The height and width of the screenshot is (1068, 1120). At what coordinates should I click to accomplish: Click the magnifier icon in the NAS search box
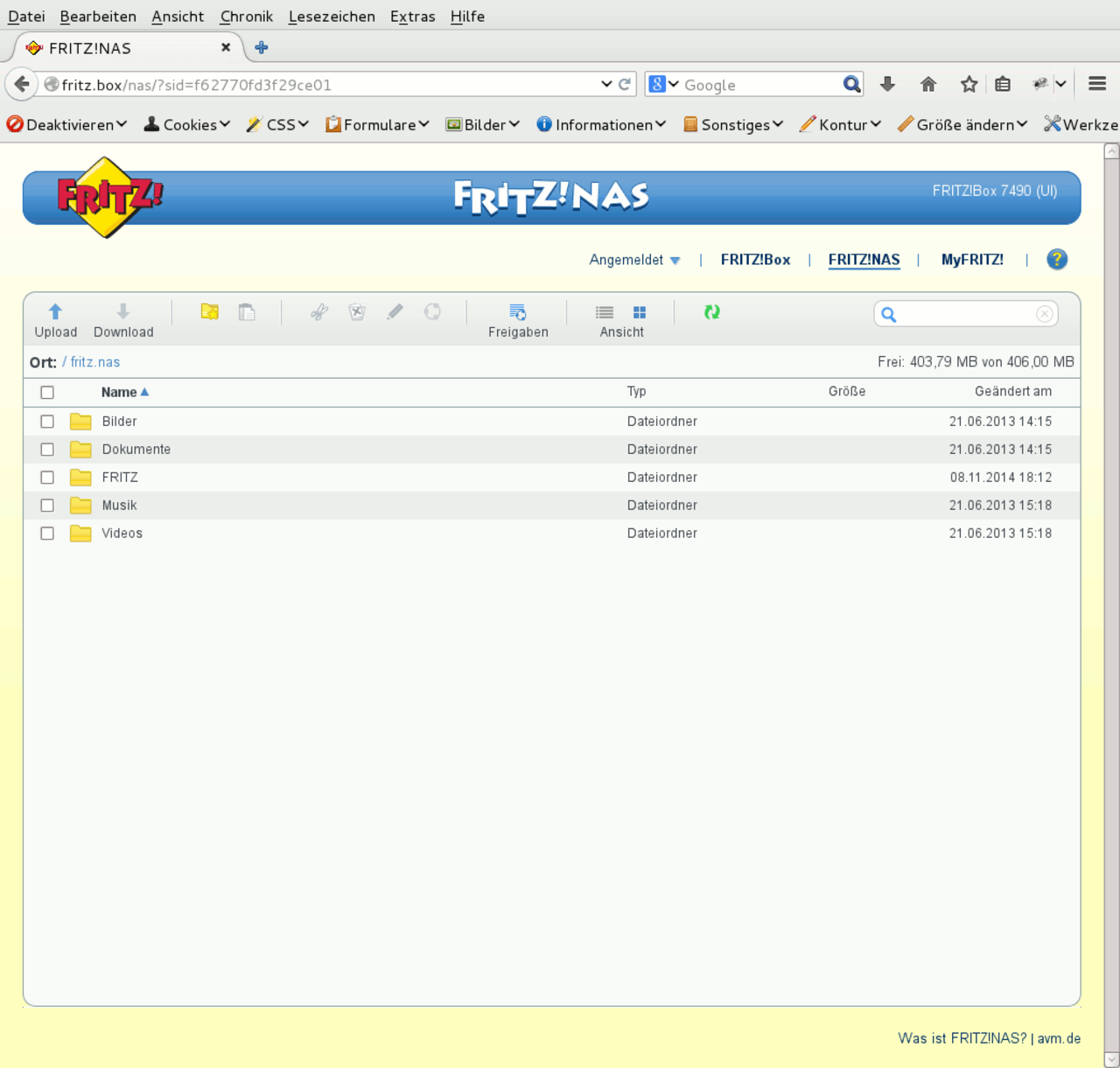pyautogui.click(x=889, y=314)
